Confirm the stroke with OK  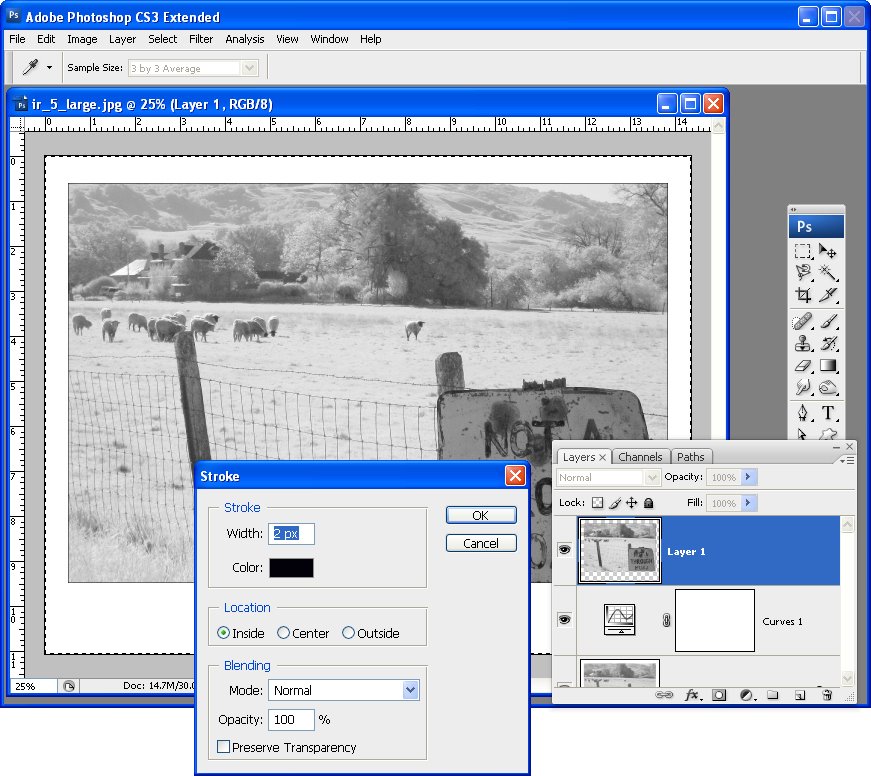click(481, 515)
